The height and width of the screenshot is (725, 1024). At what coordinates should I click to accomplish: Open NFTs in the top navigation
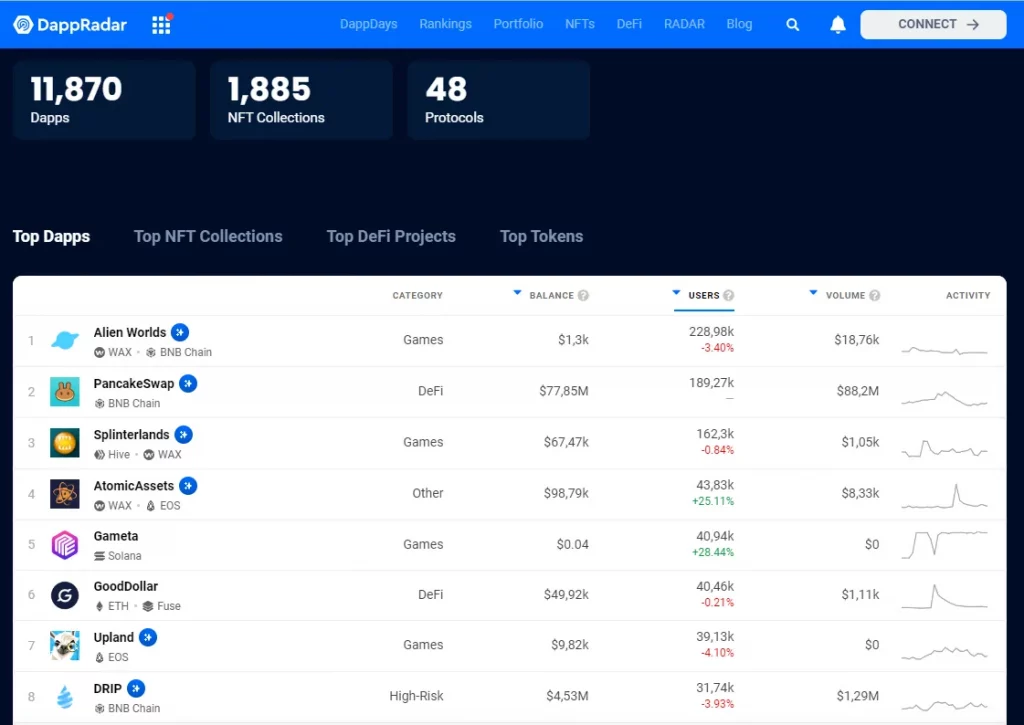click(580, 24)
